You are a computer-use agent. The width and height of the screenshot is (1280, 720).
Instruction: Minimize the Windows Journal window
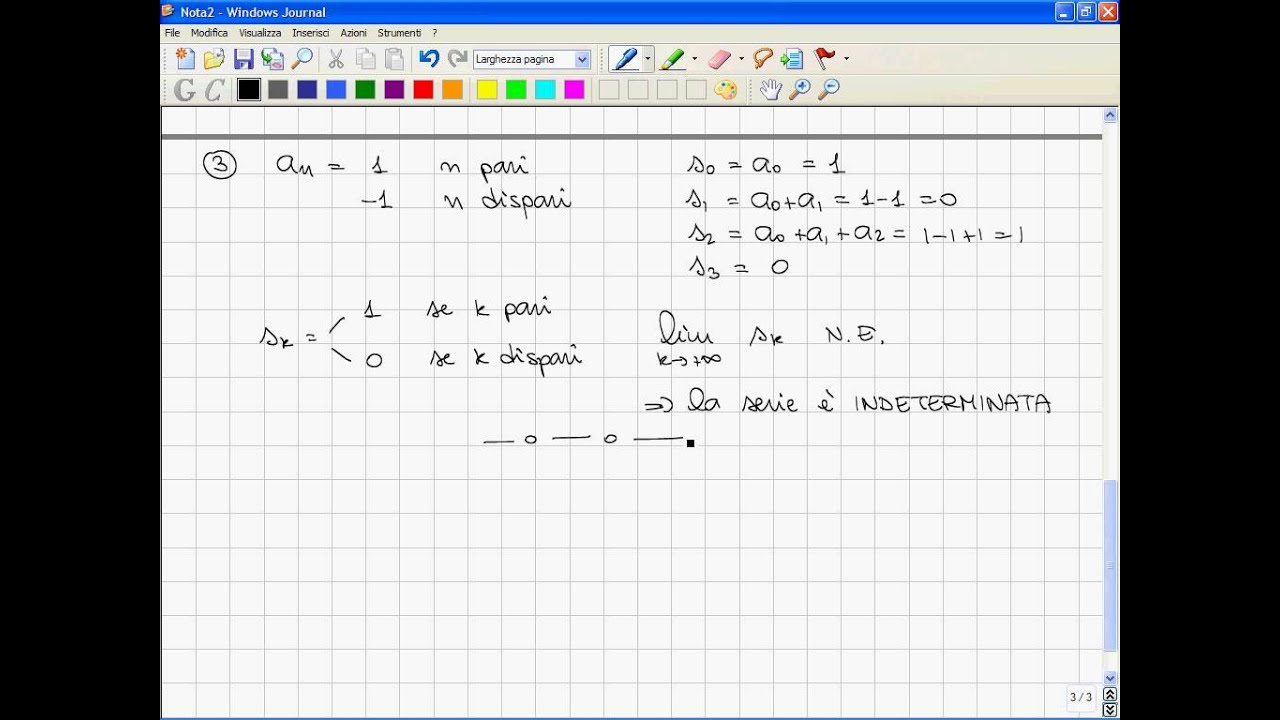(x=1065, y=12)
